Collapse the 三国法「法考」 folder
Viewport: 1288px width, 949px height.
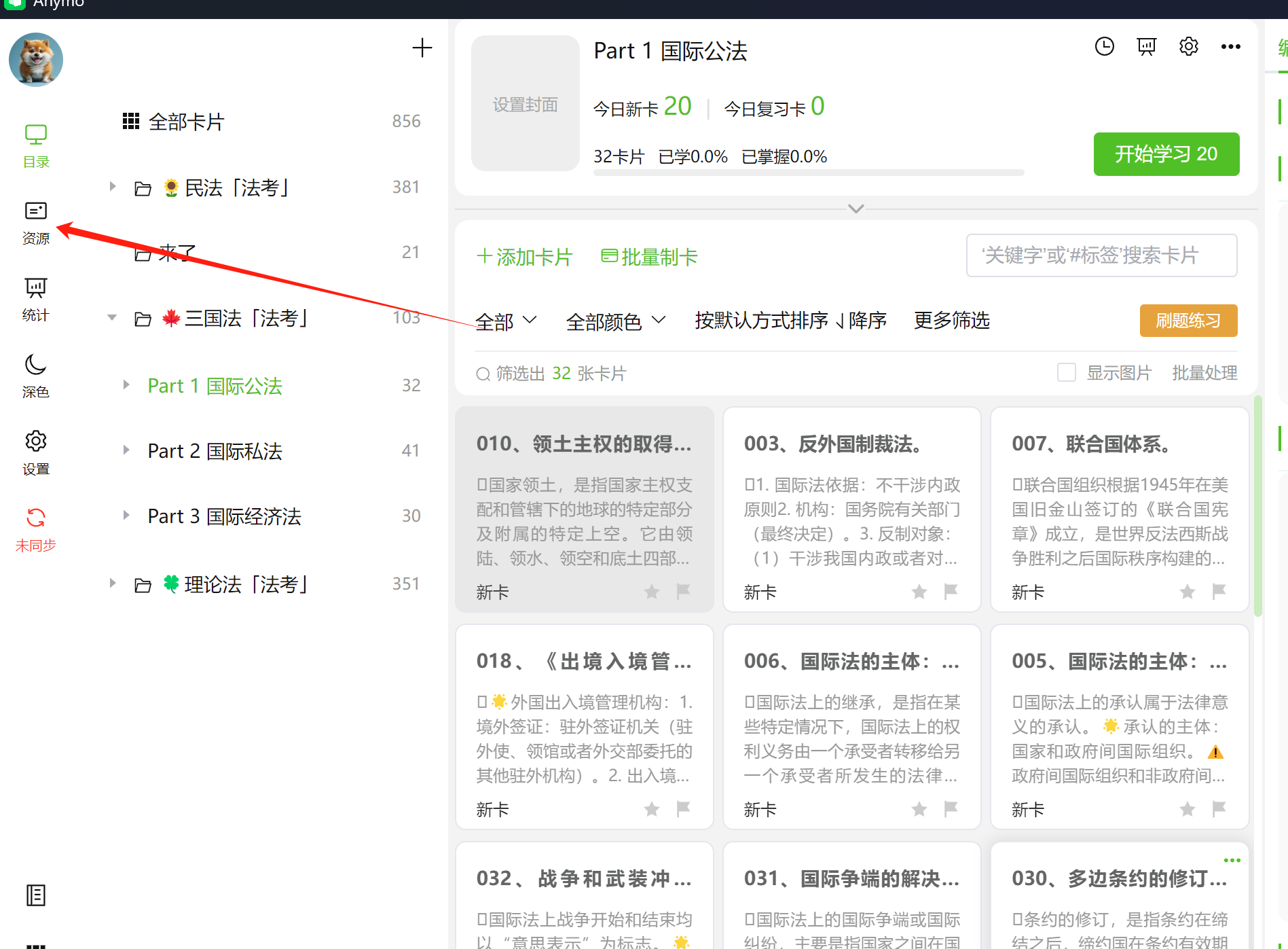click(x=112, y=317)
